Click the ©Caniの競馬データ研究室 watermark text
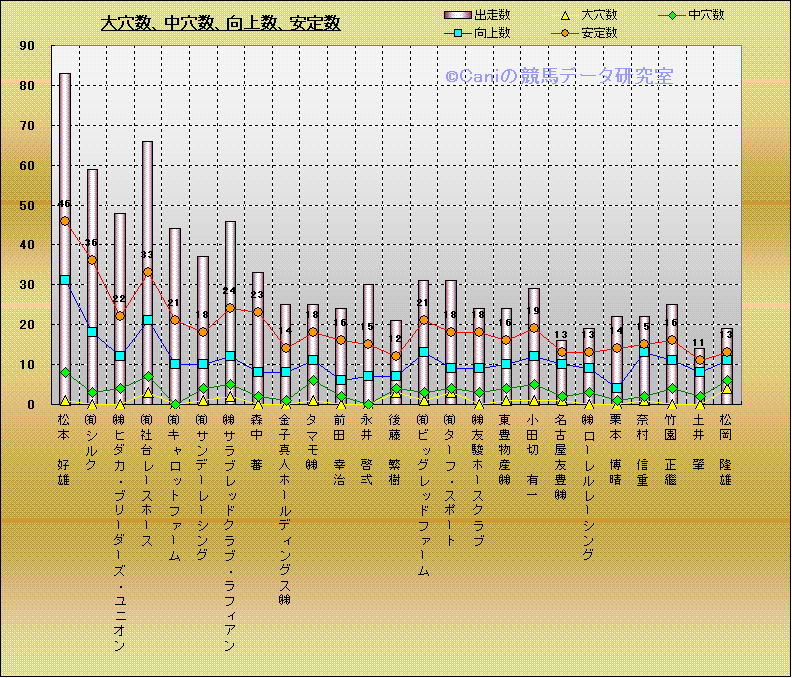 (559, 76)
